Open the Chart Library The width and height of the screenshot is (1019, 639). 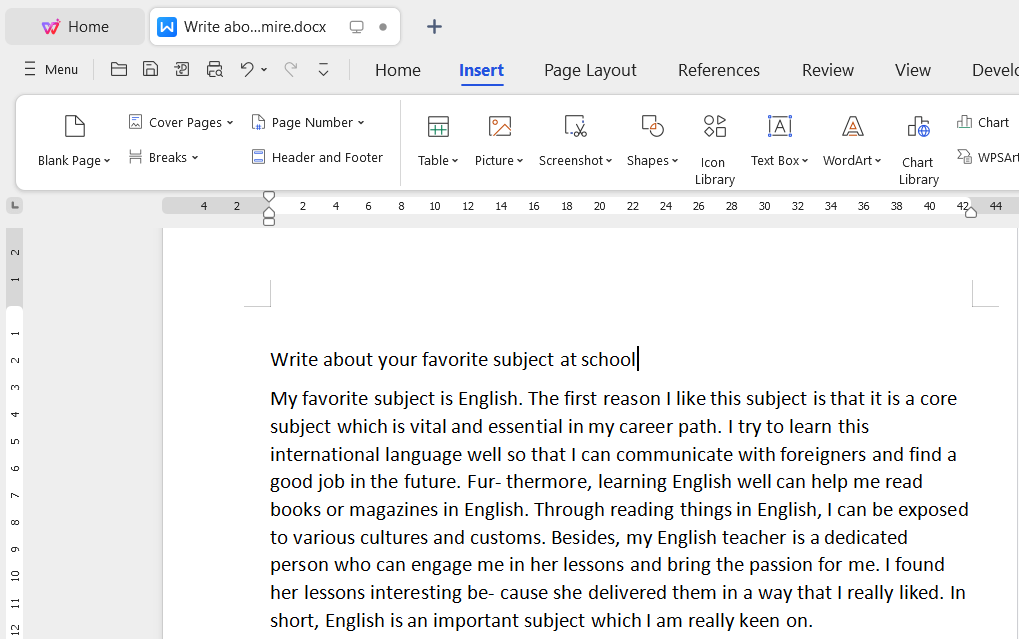pos(918,151)
